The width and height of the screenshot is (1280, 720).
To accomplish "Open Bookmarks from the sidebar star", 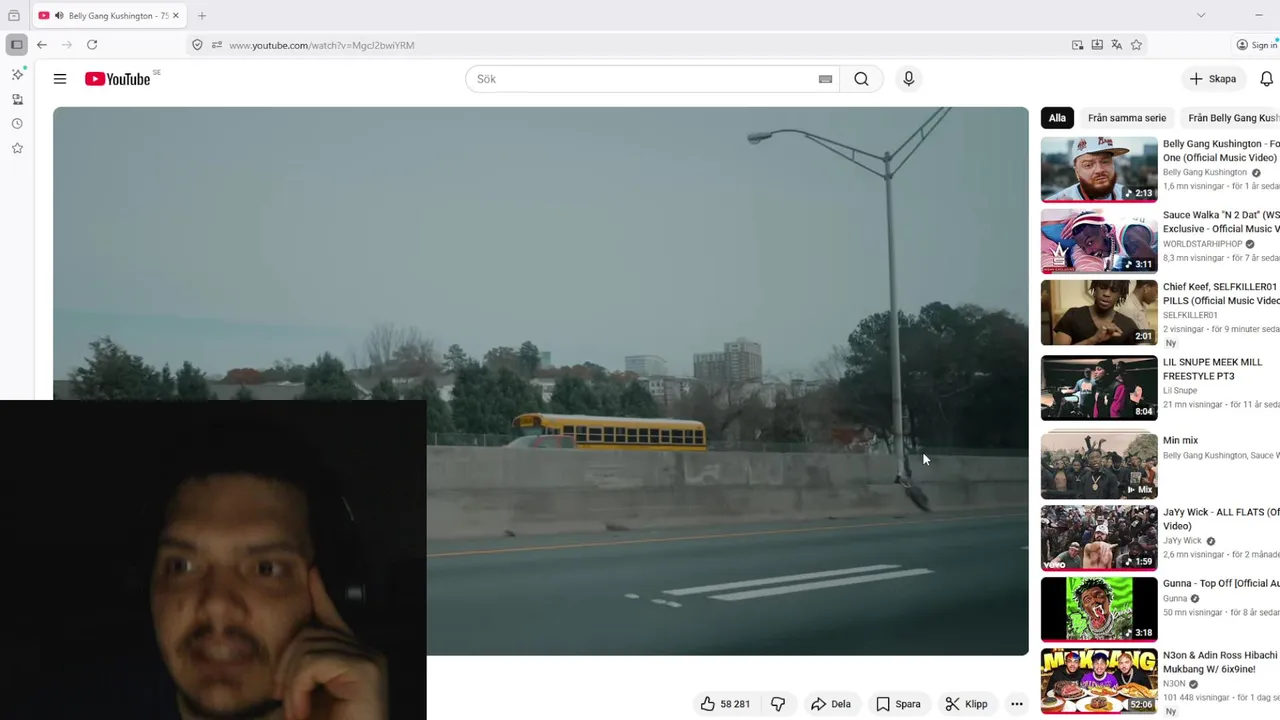I will point(17,148).
